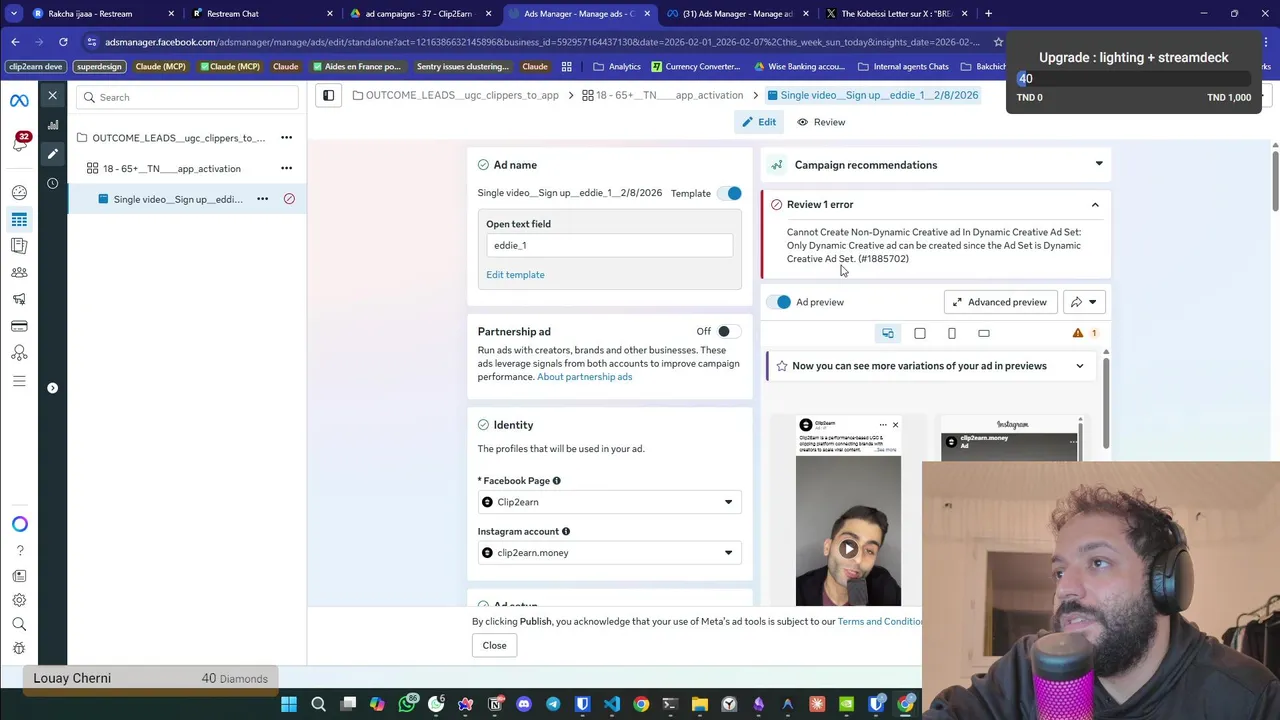Viewport: 1280px width, 720px height.
Task: Open History clock icon
Action: (53, 183)
